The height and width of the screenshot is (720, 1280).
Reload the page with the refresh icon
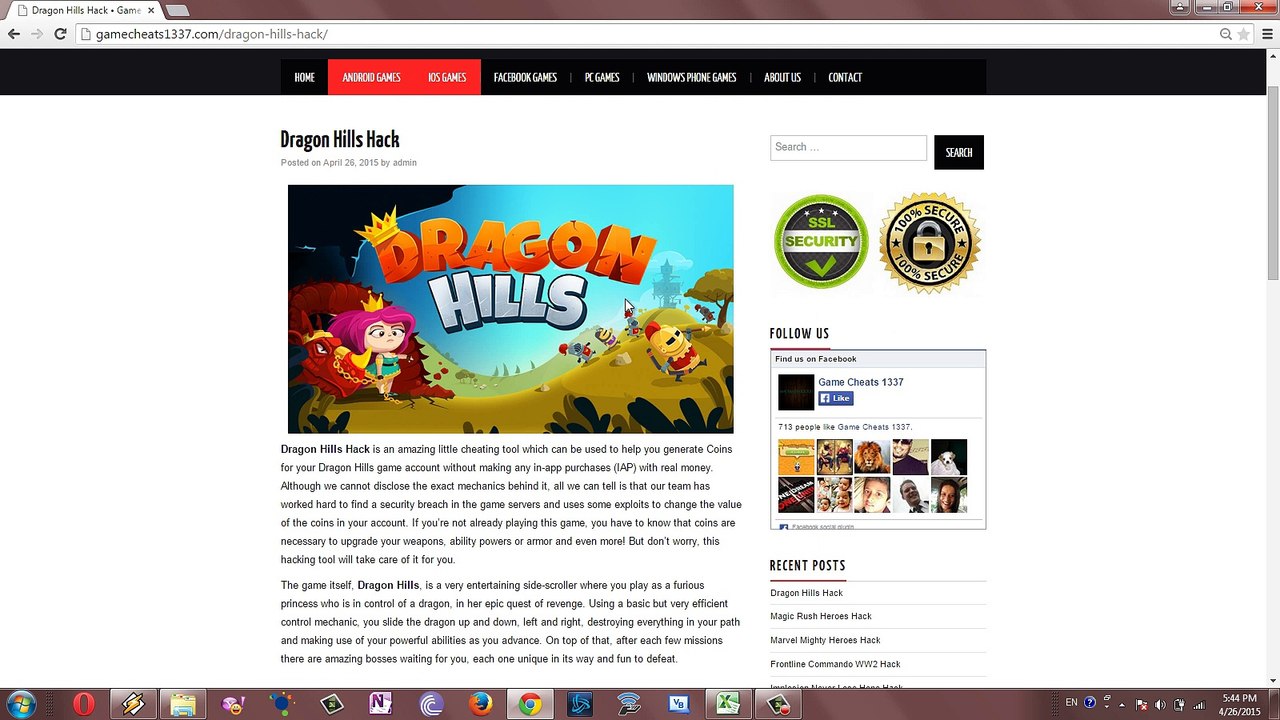pyautogui.click(x=60, y=34)
